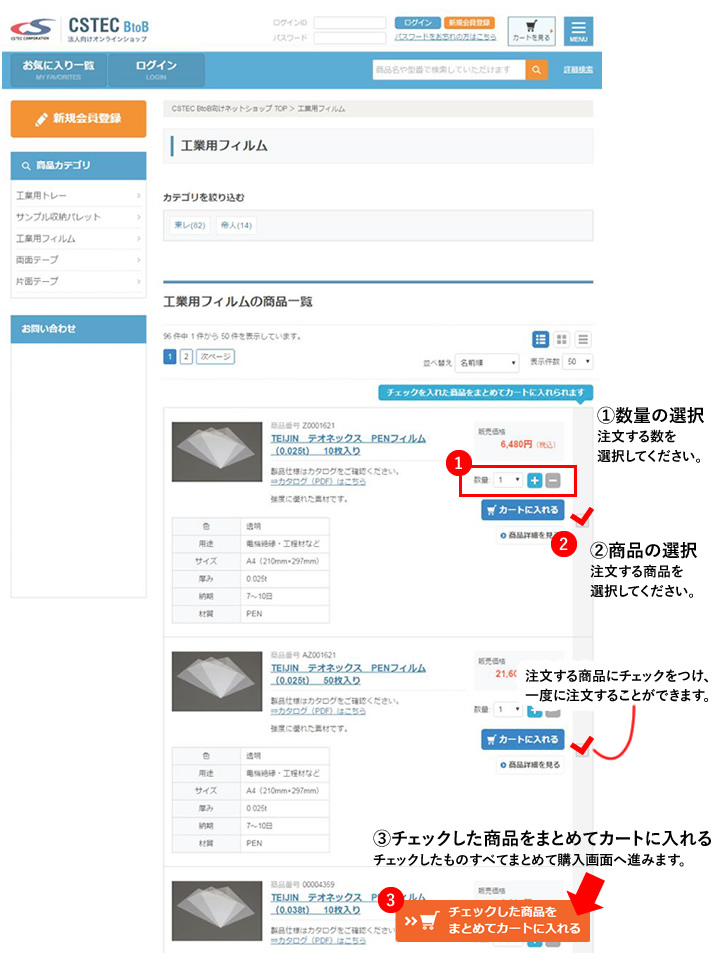
Task: Click price text 6,480円
Action: click(x=516, y=444)
